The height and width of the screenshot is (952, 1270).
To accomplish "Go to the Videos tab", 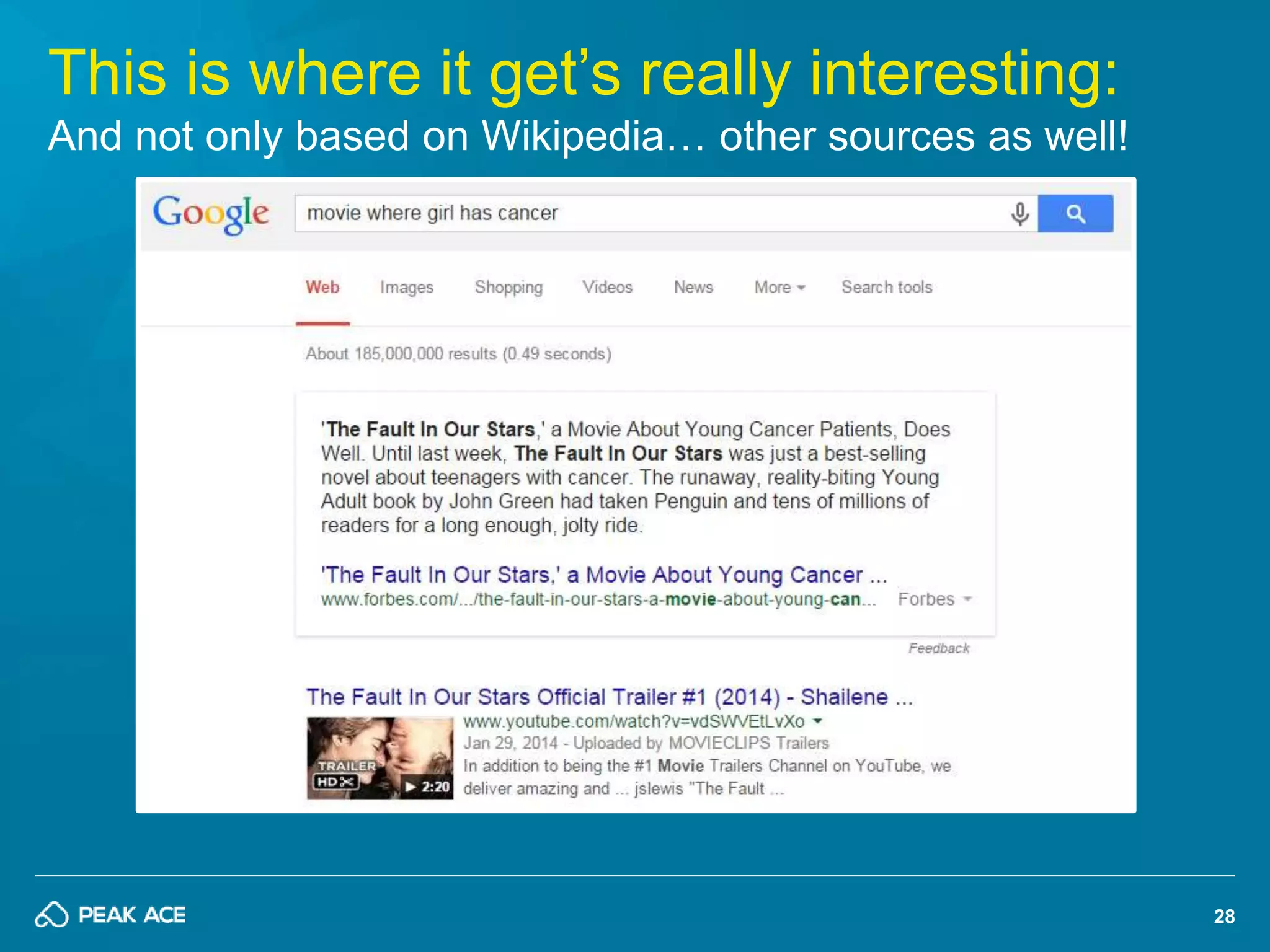I will [607, 287].
